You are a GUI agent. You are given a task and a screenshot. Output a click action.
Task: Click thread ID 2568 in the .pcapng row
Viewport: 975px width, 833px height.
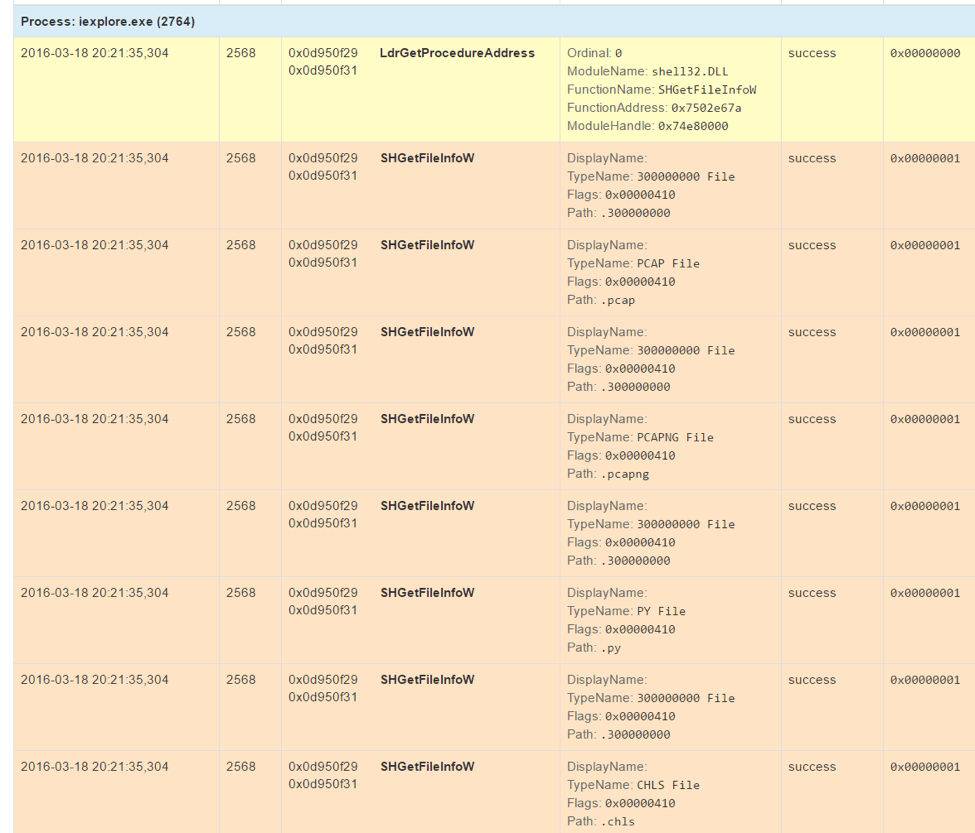point(241,419)
